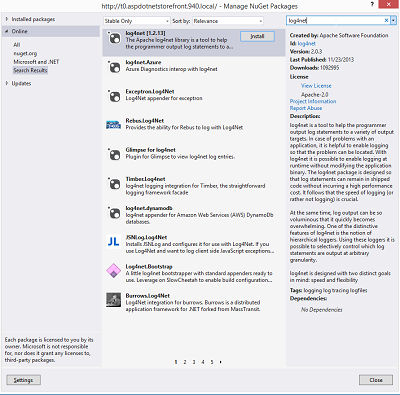
Task: Select the log4net.Azure package title
Action: point(143,62)
